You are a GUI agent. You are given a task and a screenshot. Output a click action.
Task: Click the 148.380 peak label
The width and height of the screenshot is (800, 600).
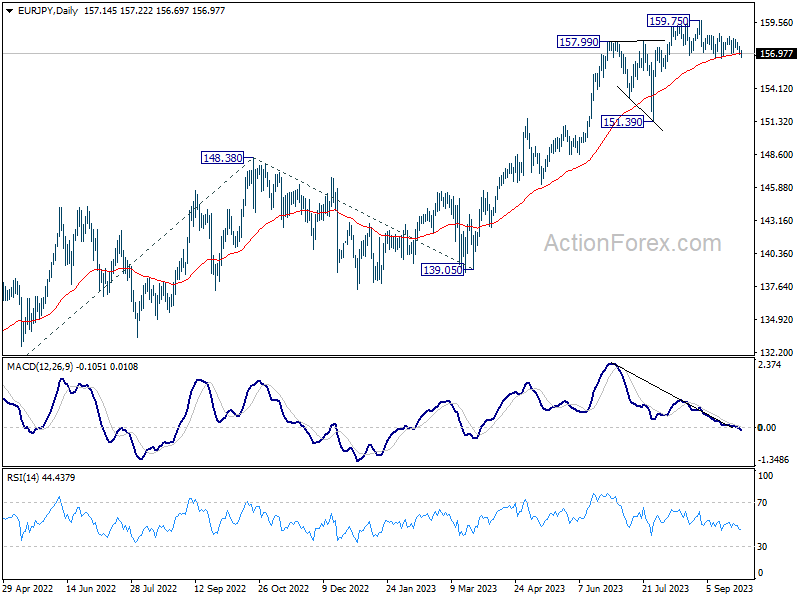tap(222, 158)
